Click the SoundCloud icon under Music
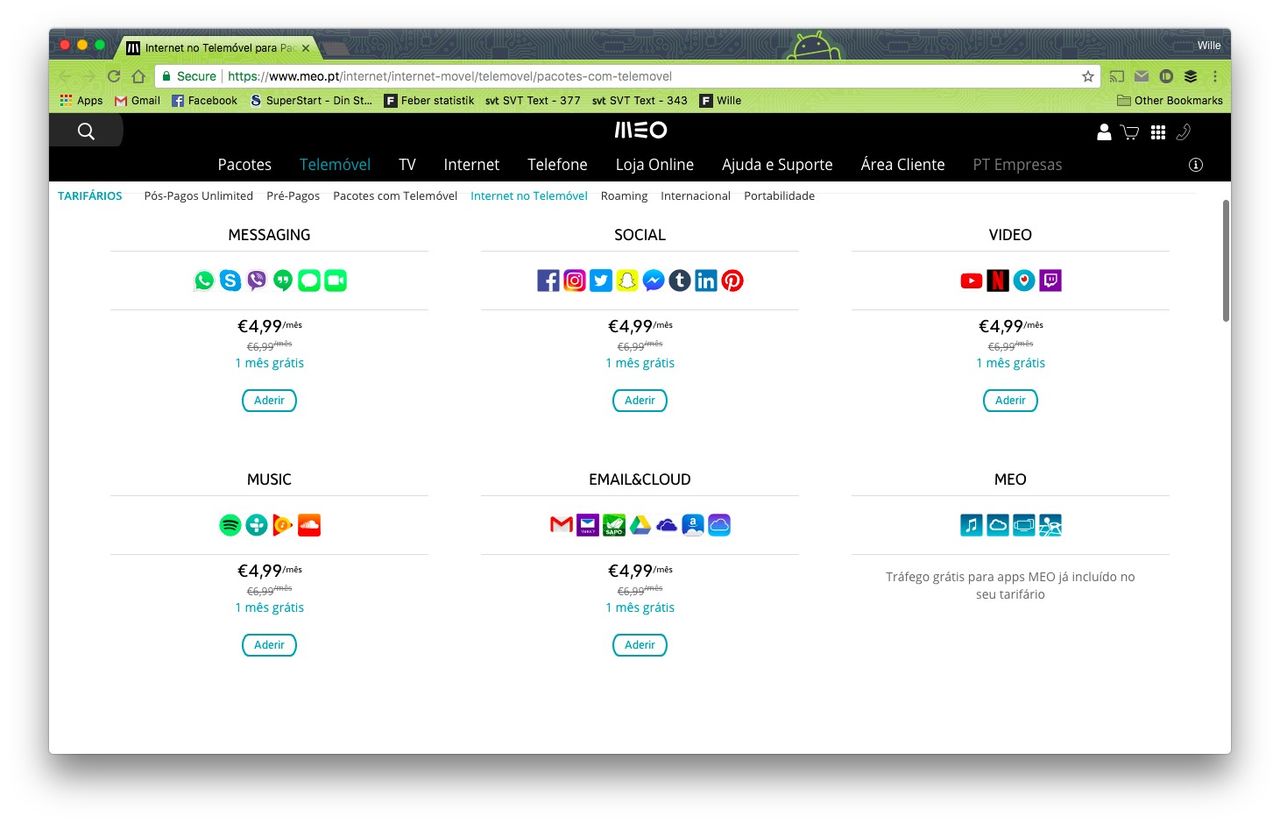 click(309, 525)
